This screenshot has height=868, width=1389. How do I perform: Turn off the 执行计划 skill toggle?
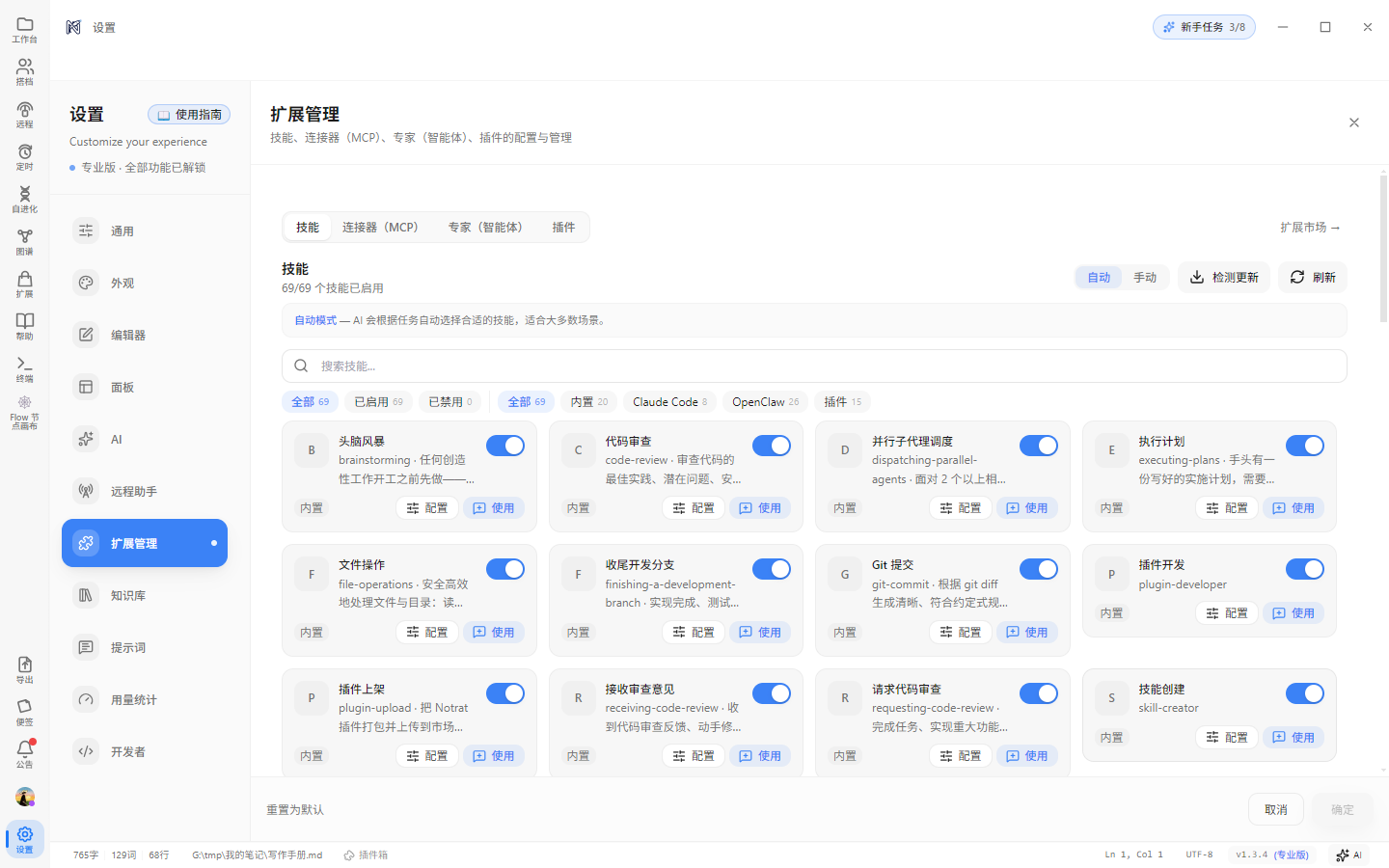point(1305,446)
